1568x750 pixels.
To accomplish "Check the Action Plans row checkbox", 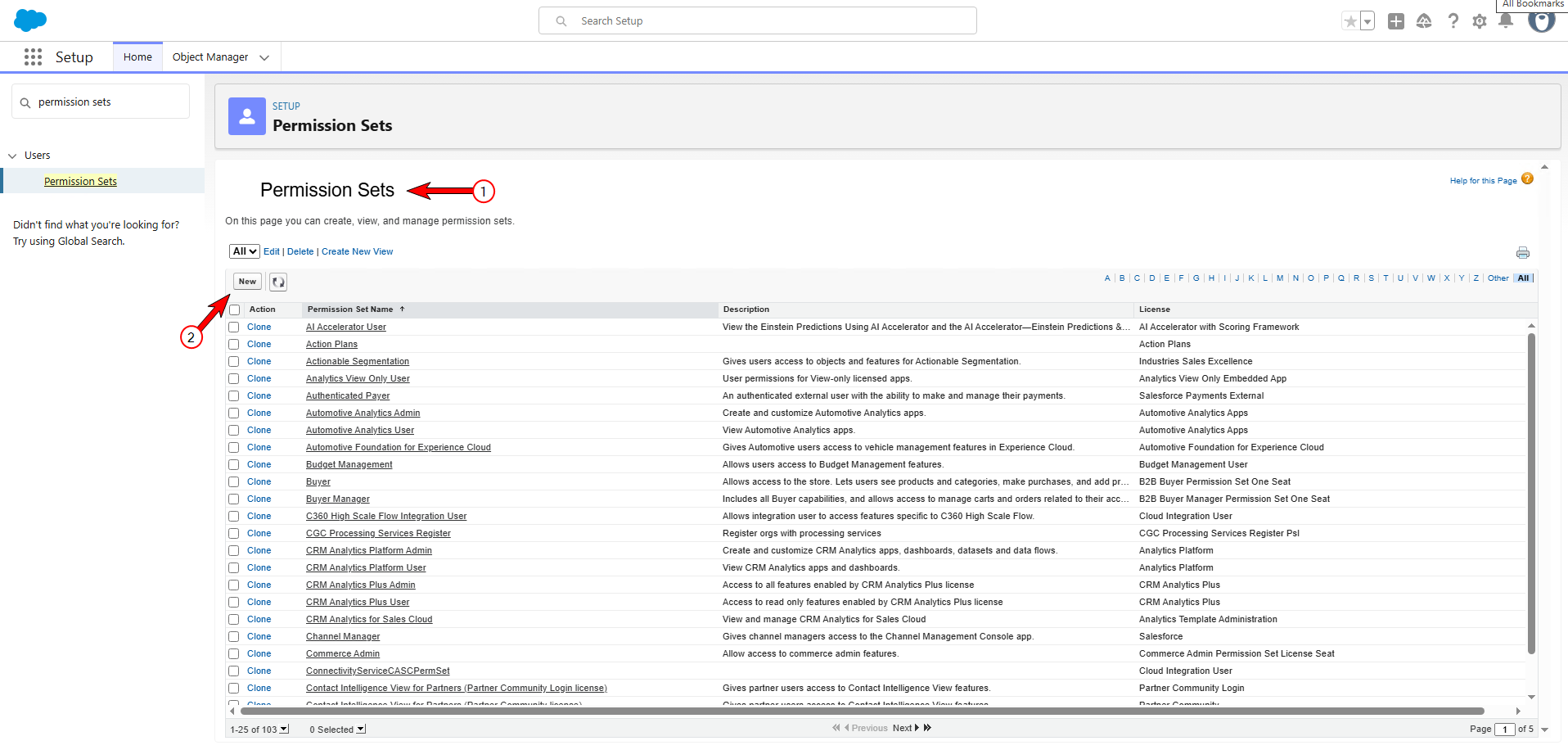I will tap(234, 344).
